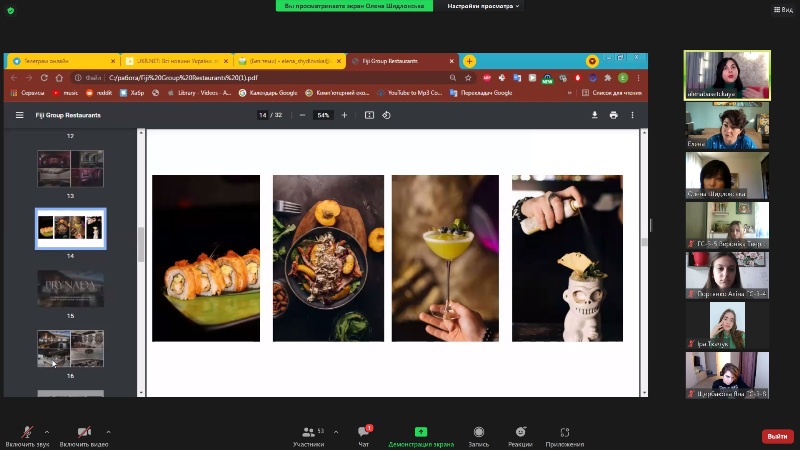The image size is (800, 450).
Task: Open Zoom Participants panel
Action: [309, 437]
